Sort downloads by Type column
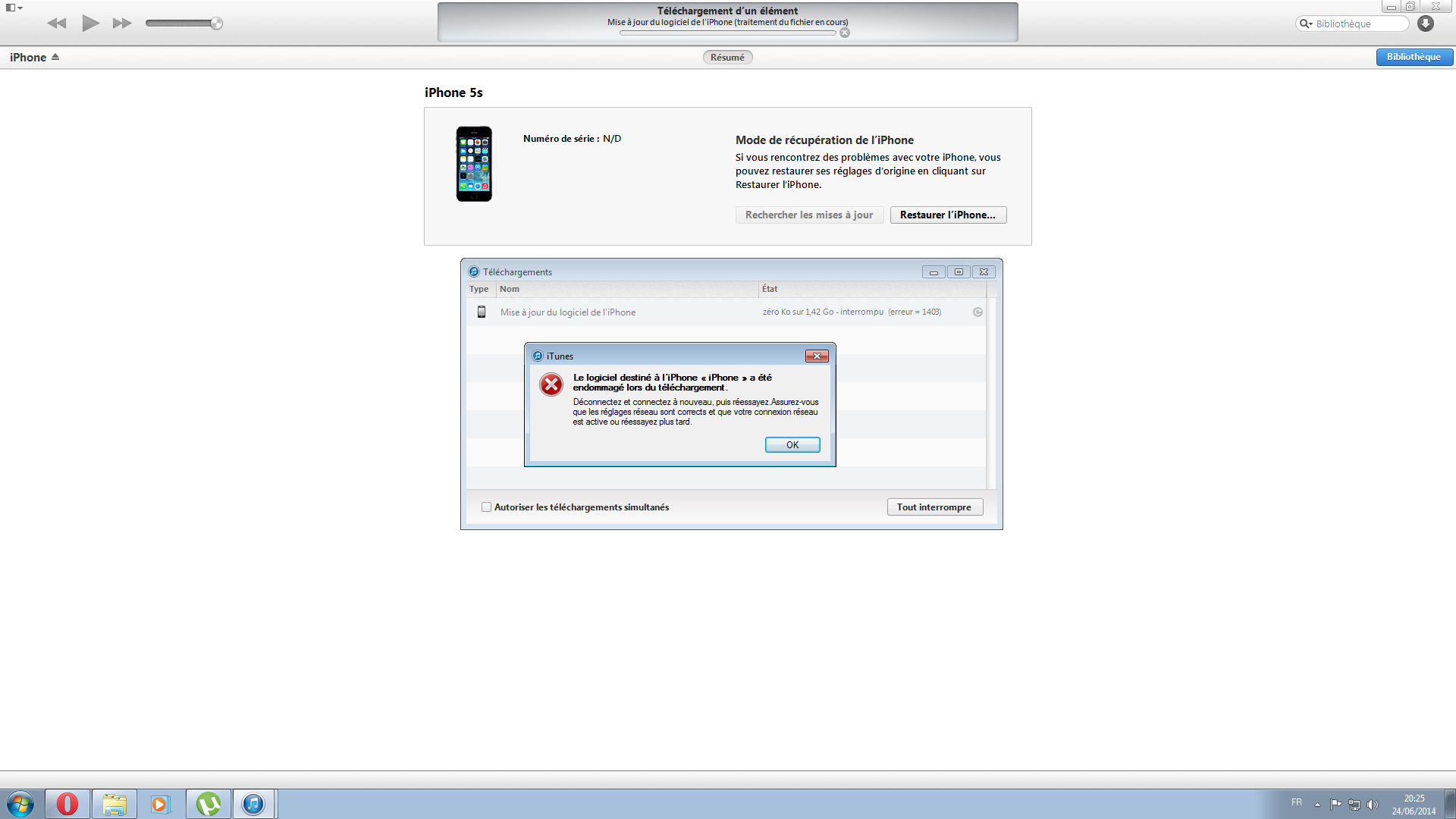This screenshot has height=819, width=1456. (479, 289)
